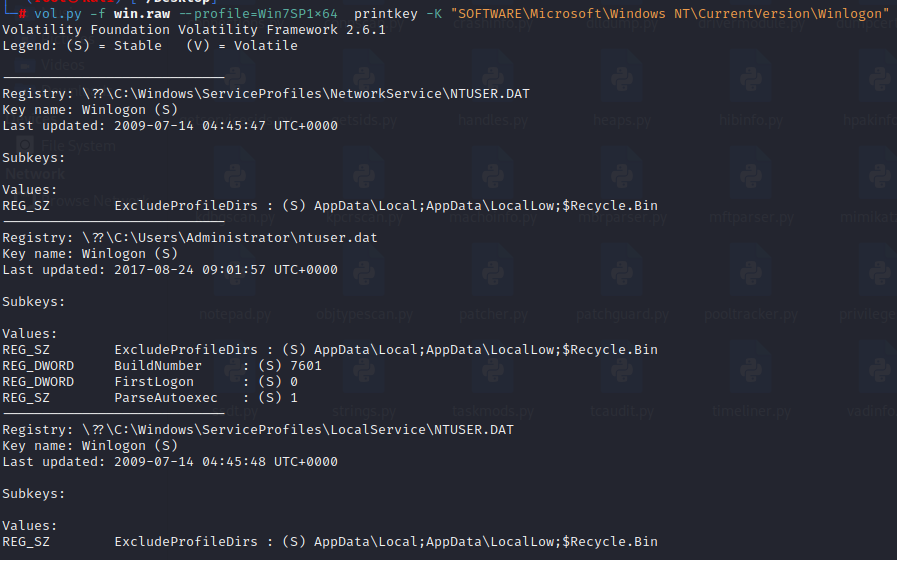Select the build number 7601
This screenshot has width=897, height=561.
[x=305, y=366]
